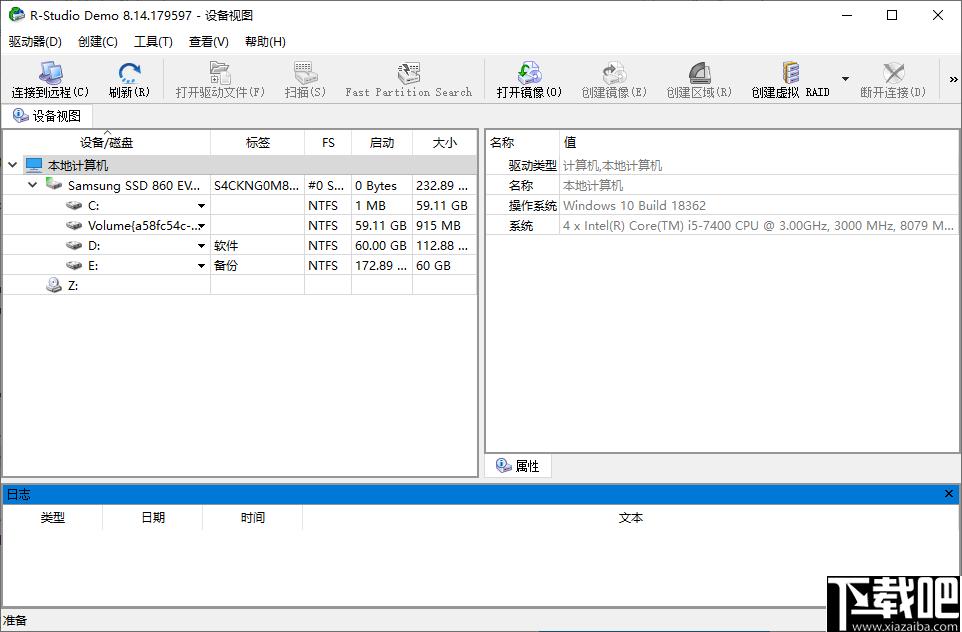The width and height of the screenshot is (962, 632).
Task: Click the Intel Core i5-7400 system value
Action: click(758, 226)
